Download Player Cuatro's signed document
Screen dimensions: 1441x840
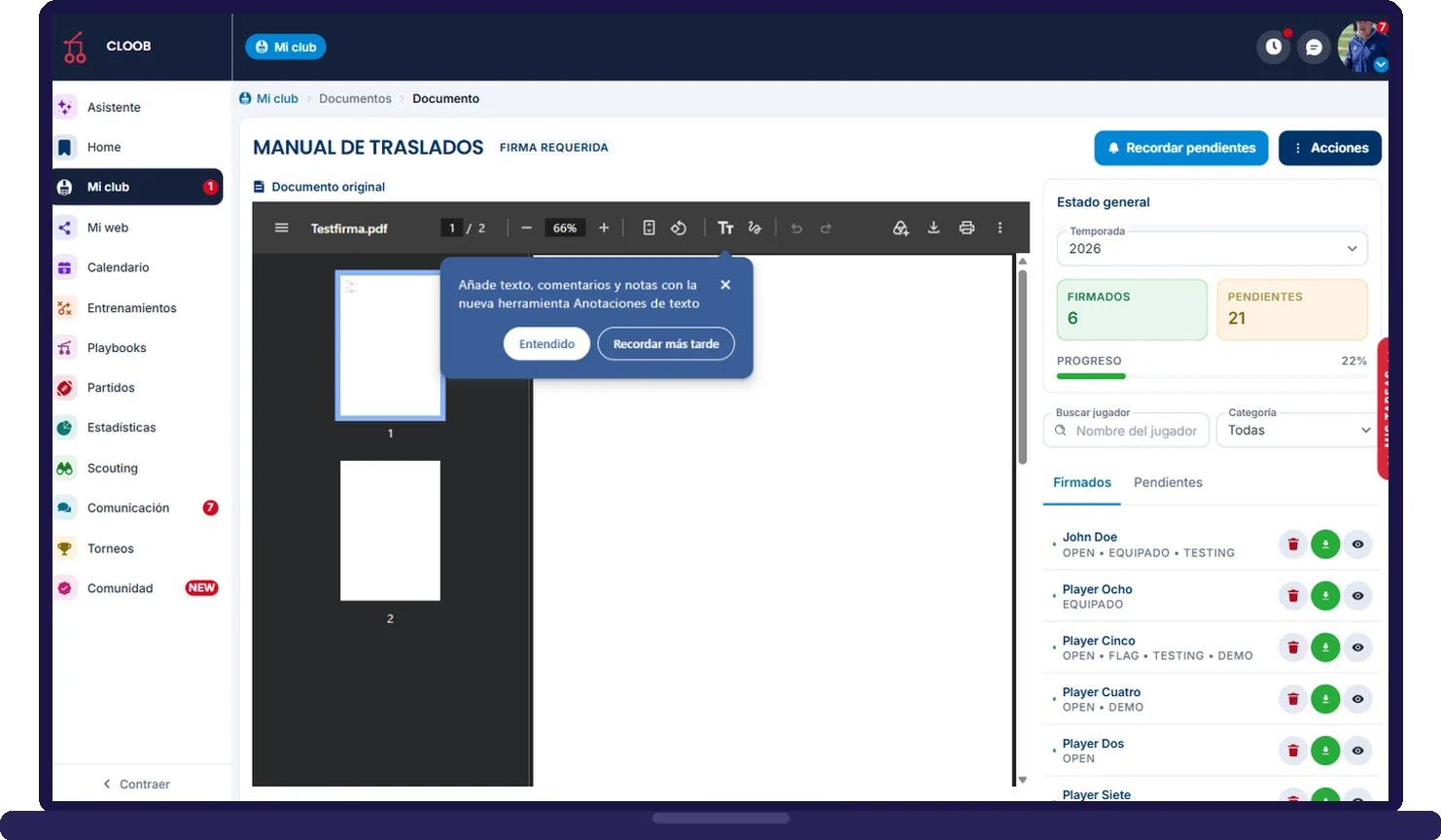coord(1325,699)
